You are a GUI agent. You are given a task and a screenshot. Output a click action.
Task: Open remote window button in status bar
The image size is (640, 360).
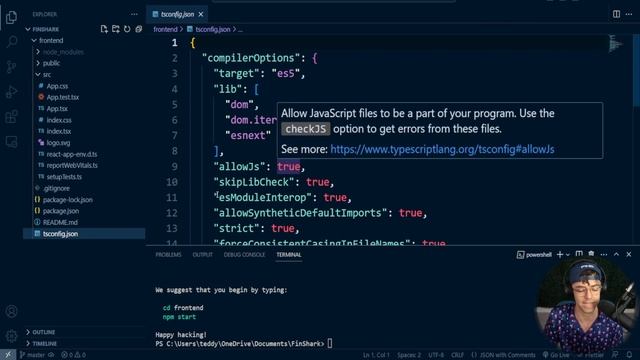point(8,355)
